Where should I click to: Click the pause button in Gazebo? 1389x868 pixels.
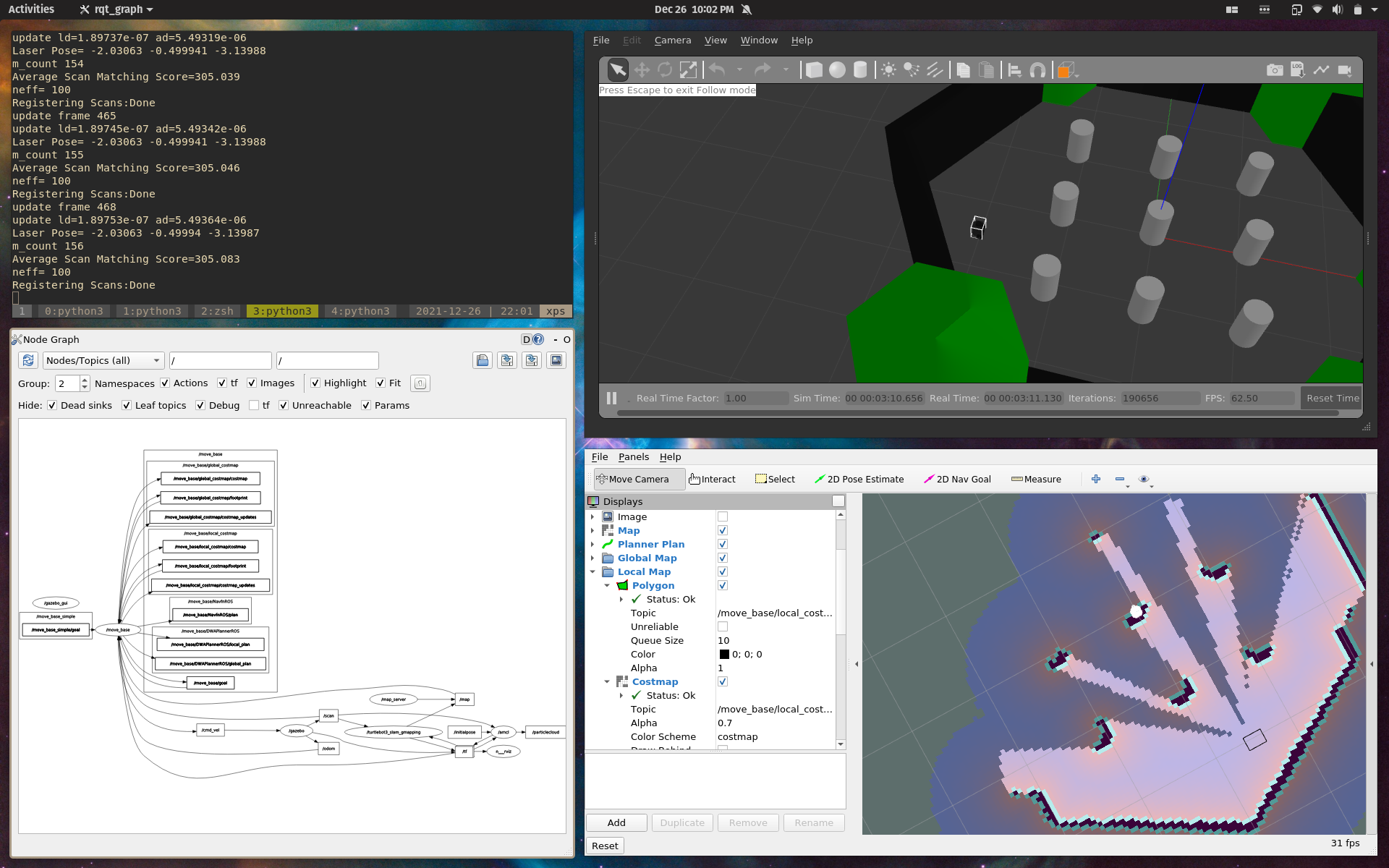coord(611,397)
